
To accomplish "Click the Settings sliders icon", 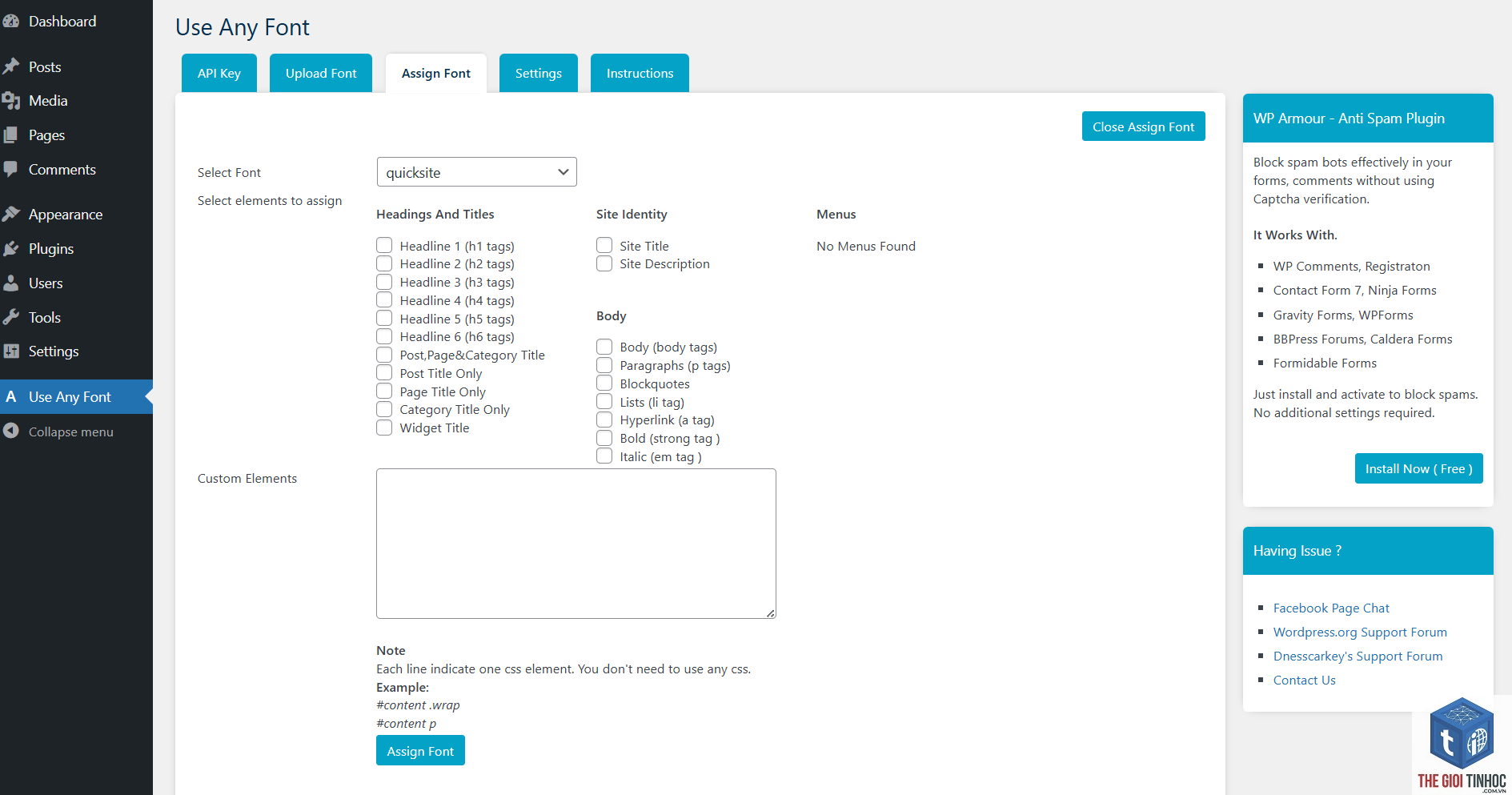I will coord(10,351).
